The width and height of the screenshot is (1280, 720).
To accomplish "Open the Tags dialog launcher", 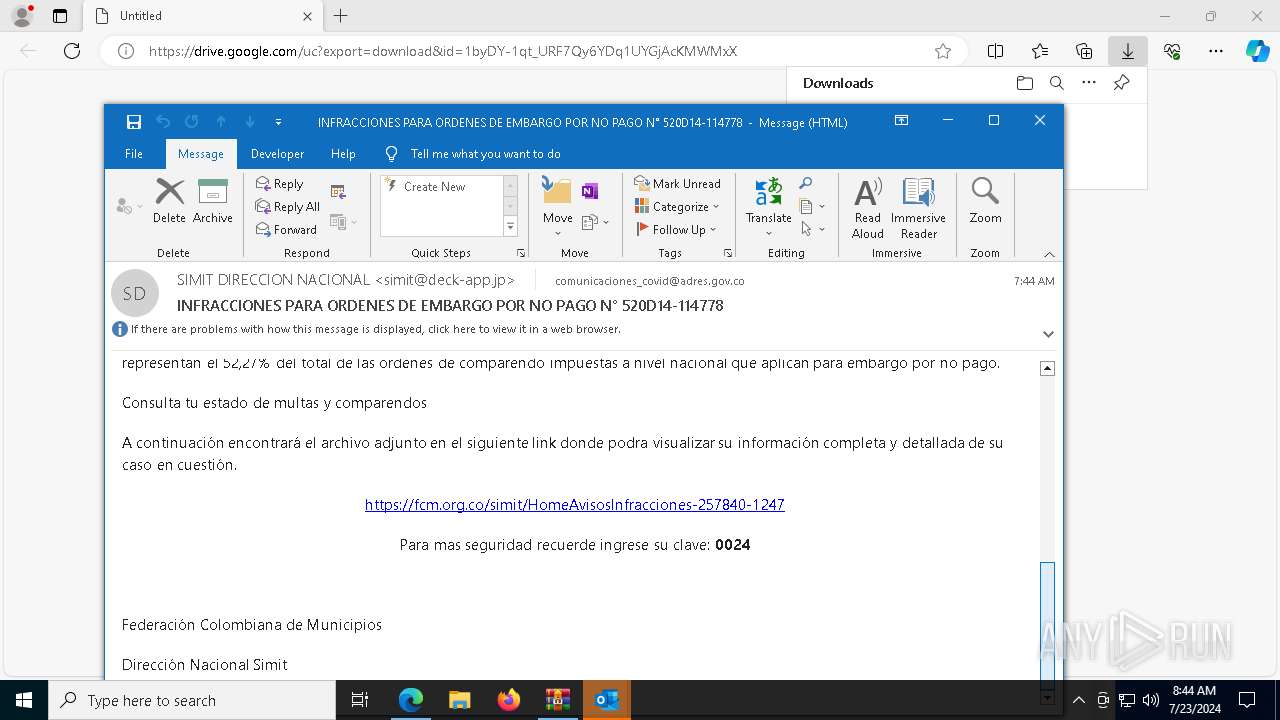I will (x=727, y=254).
